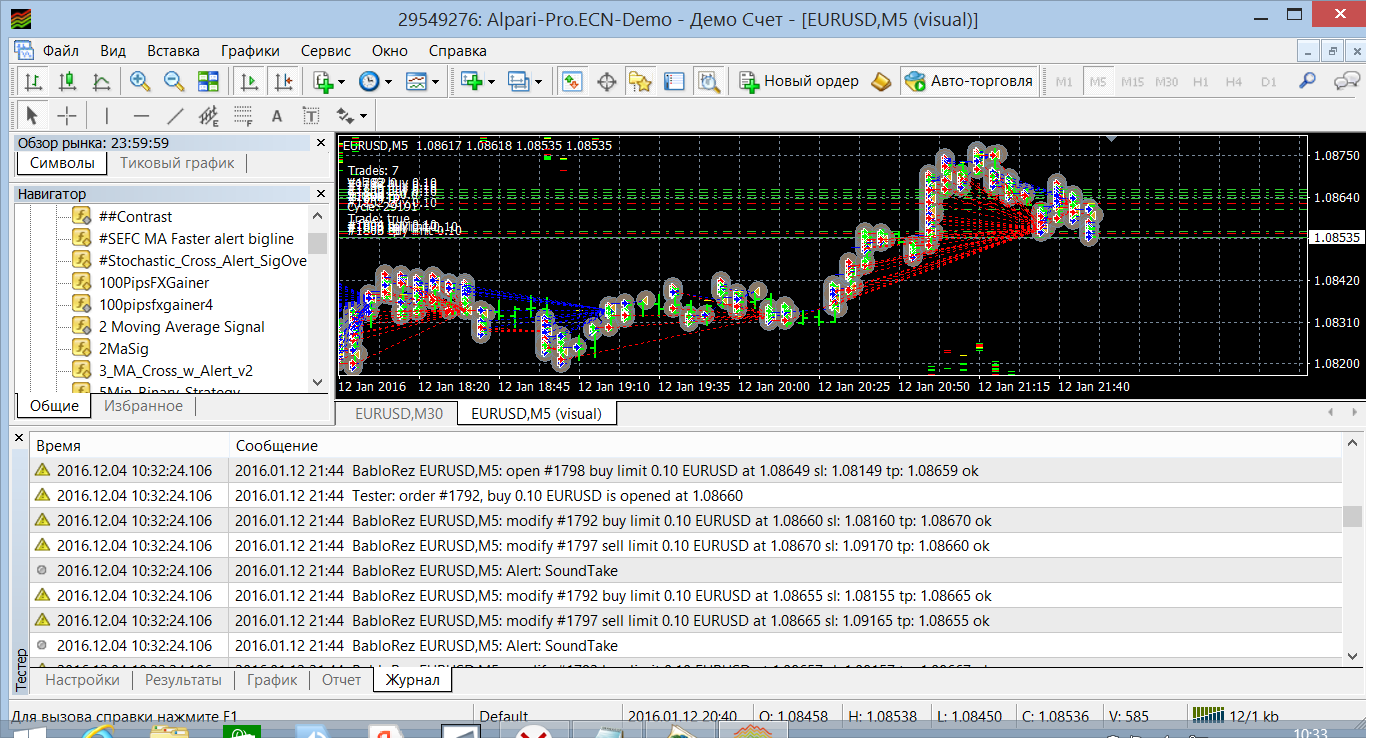
Task: Pick the trendline drawing tool
Action: click(175, 115)
